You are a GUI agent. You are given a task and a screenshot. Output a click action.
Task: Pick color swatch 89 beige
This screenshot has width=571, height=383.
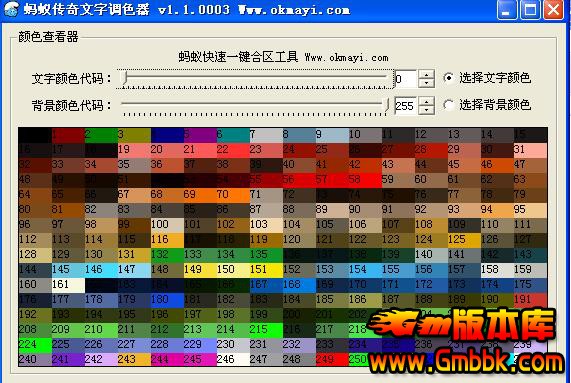click(x=332, y=210)
